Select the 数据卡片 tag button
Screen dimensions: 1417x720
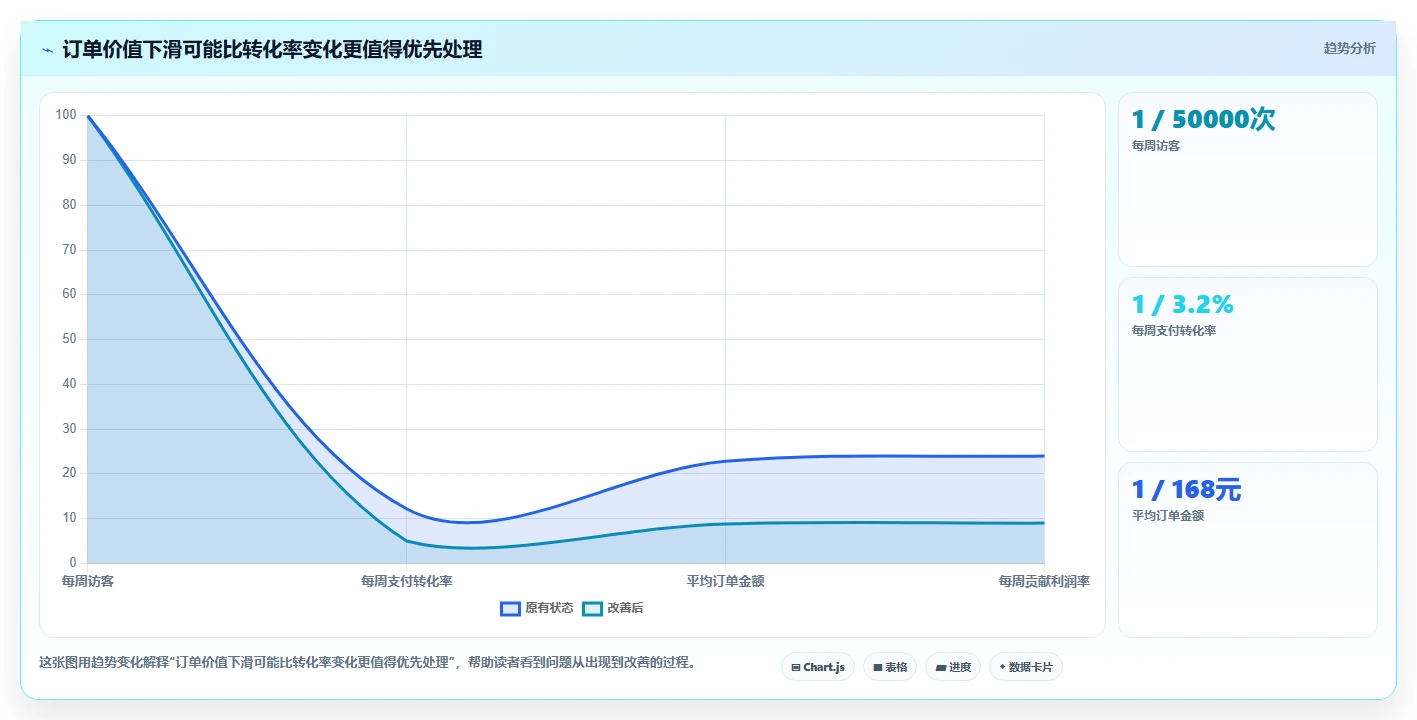[x=1025, y=667]
